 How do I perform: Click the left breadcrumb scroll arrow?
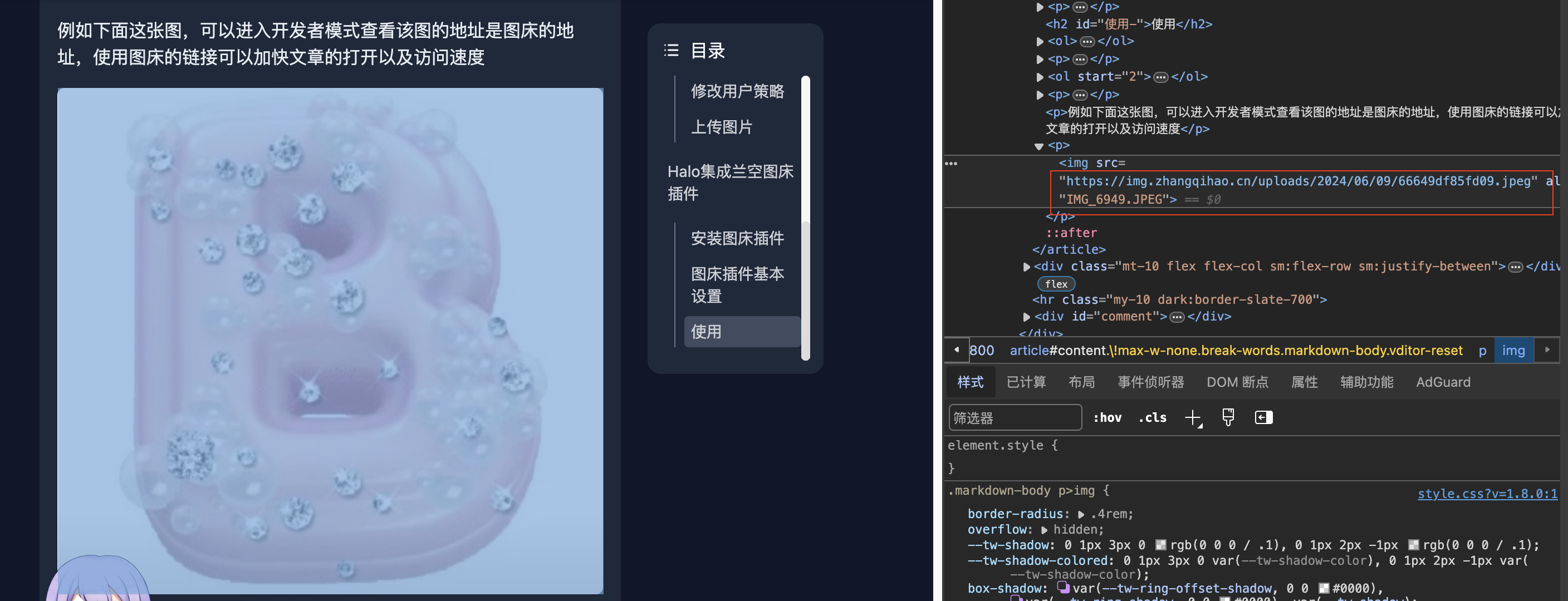coord(956,350)
